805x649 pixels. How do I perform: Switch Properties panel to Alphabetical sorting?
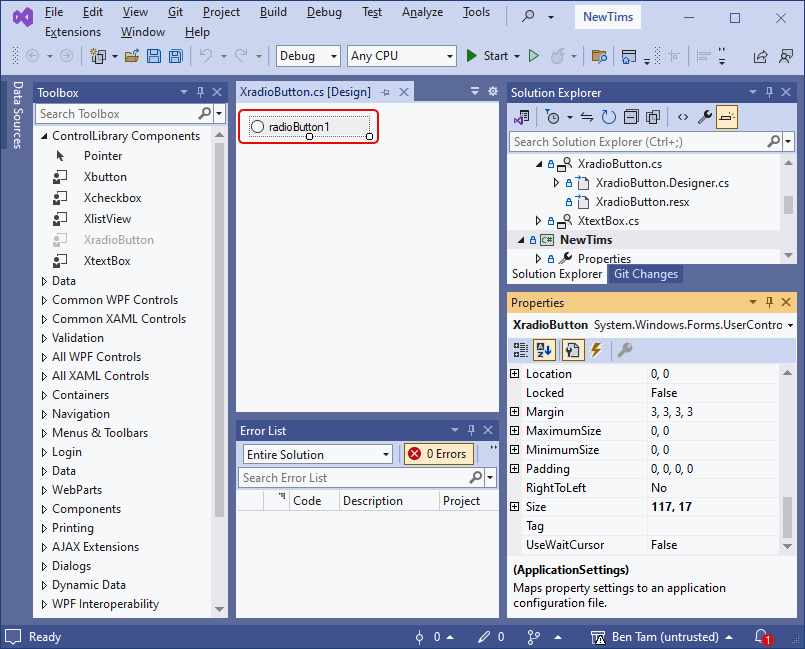click(544, 349)
